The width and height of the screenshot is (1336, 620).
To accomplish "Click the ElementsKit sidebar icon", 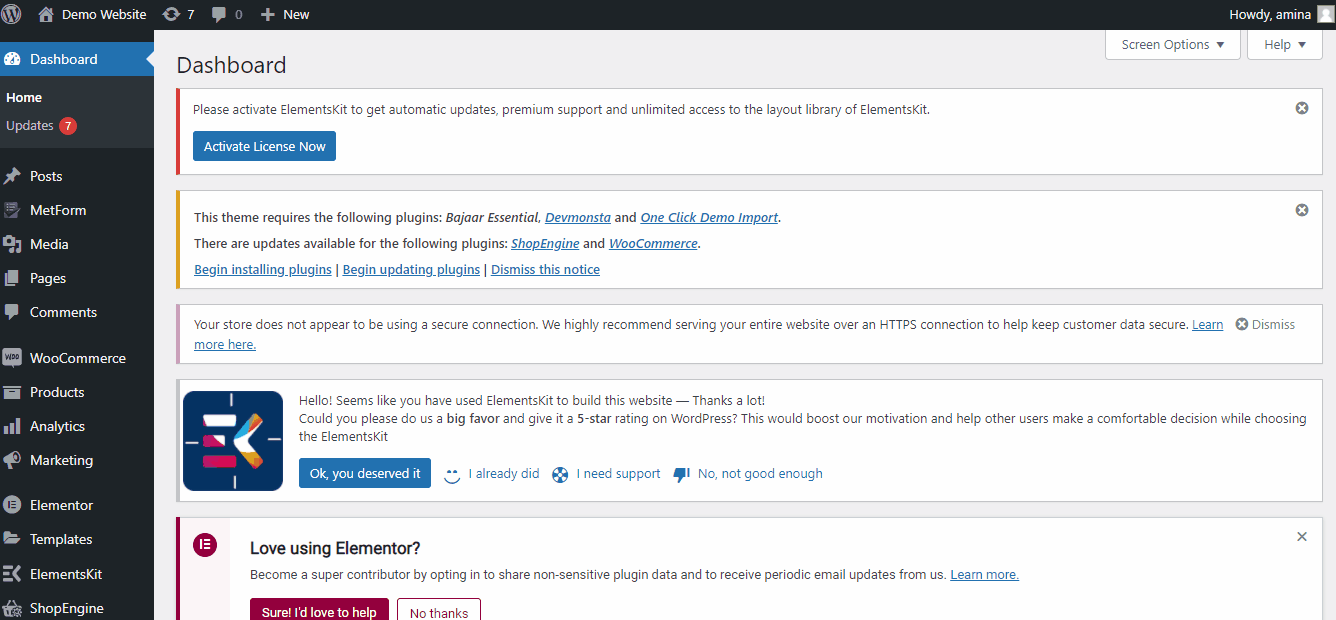I will pos(12,574).
